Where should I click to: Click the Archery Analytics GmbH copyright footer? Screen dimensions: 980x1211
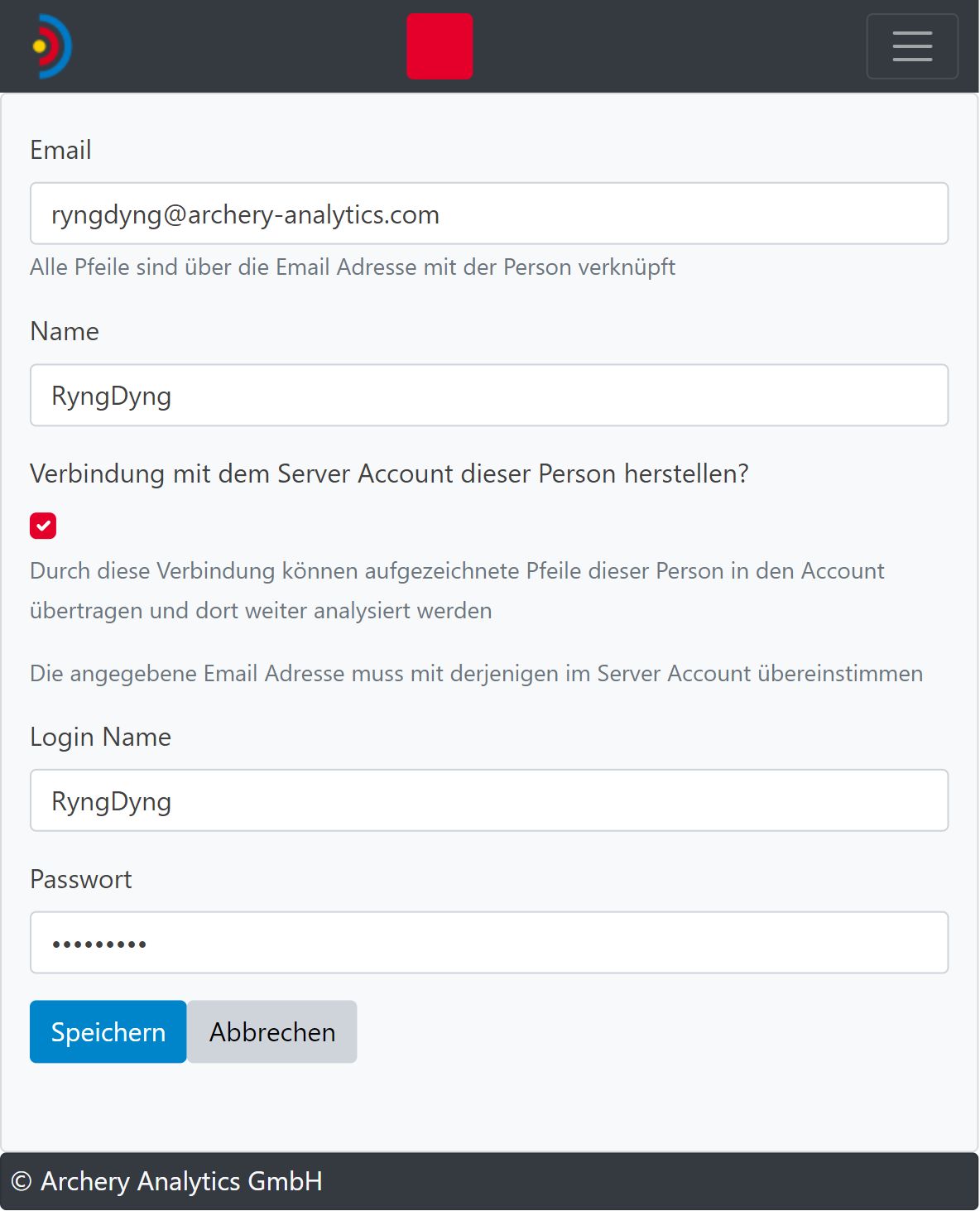pyautogui.click(x=167, y=1181)
